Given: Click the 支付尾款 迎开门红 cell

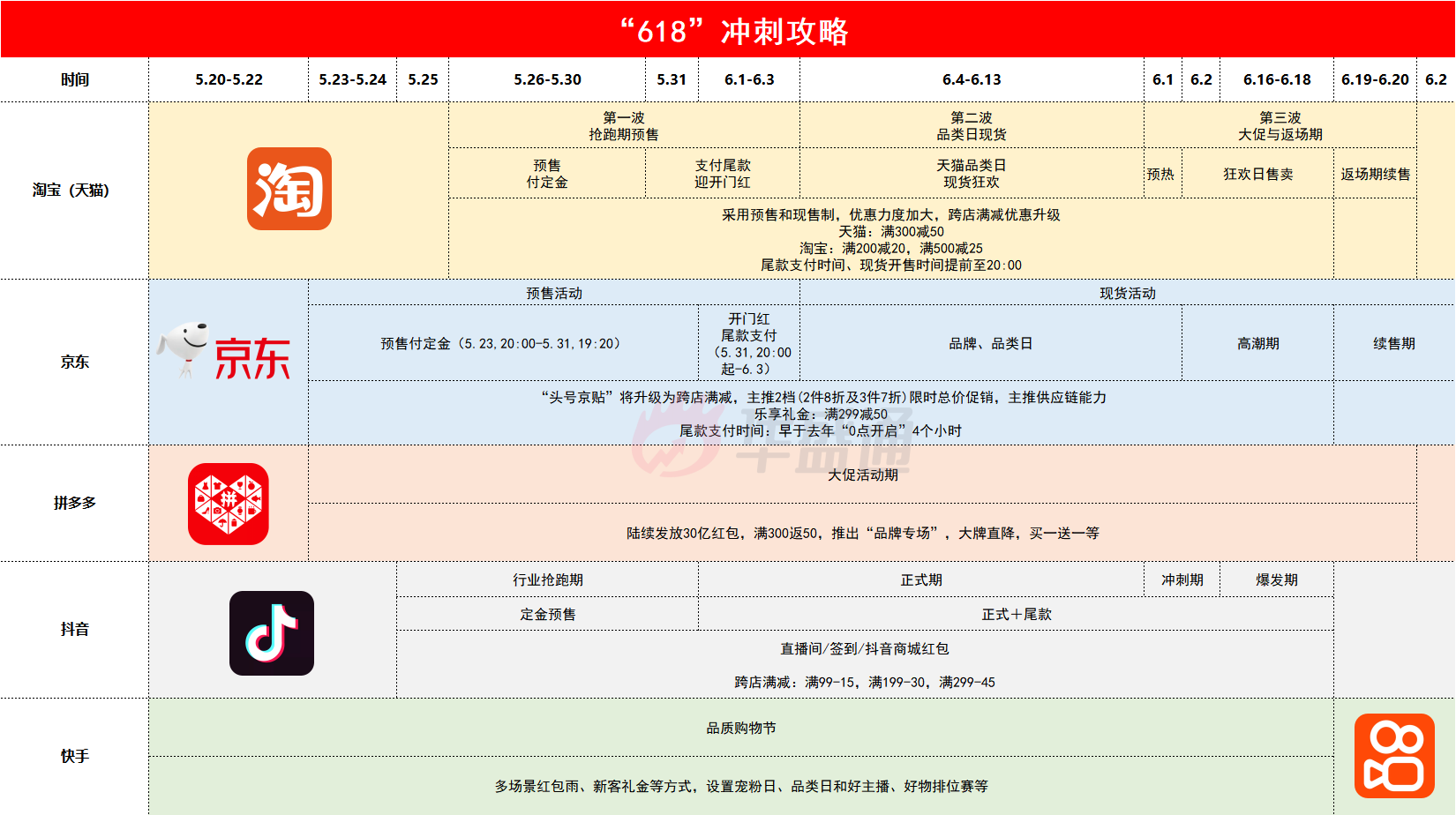Looking at the screenshot, I should pos(723,173).
